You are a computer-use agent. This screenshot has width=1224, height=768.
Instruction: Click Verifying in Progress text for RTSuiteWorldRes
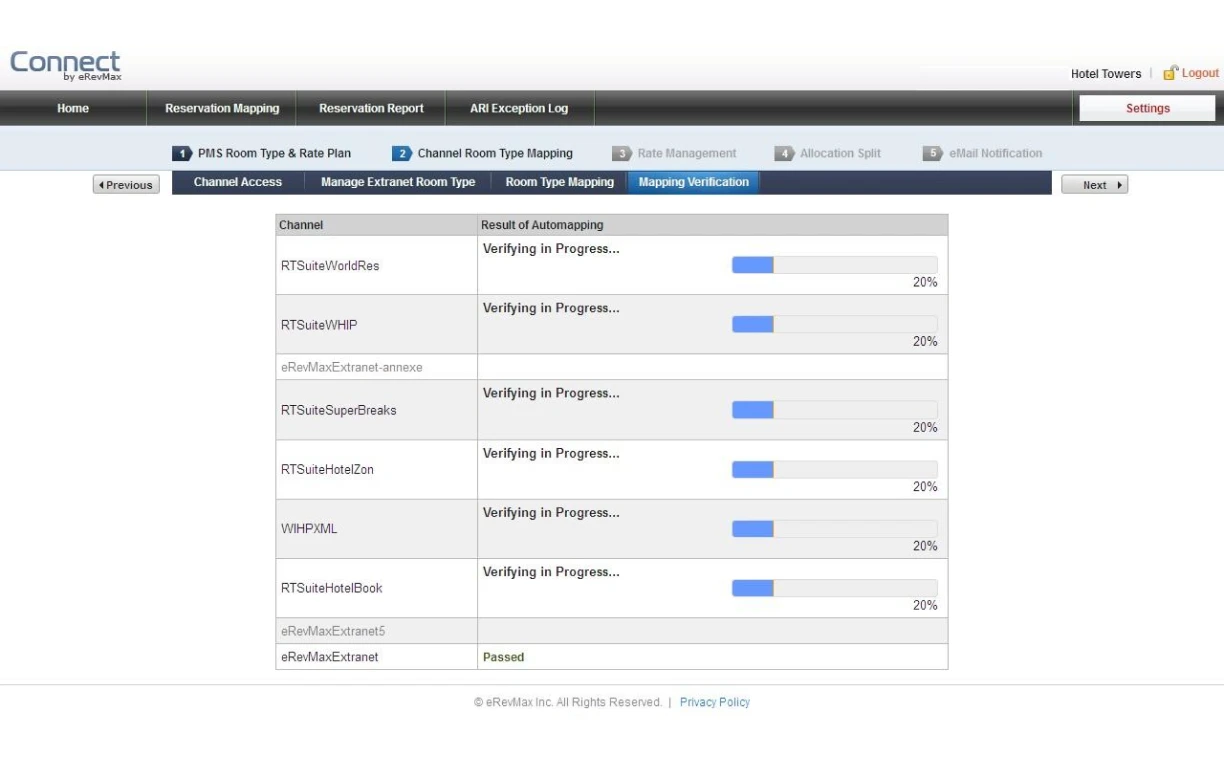click(x=551, y=249)
